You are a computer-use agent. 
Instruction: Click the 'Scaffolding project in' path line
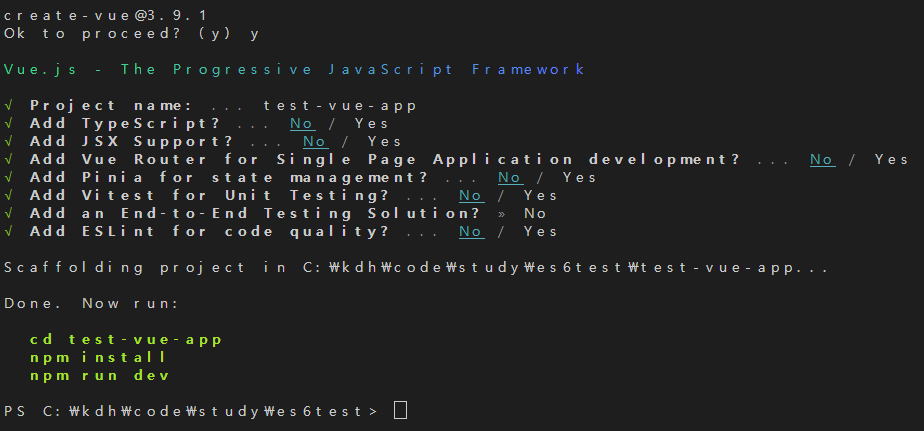pos(416,268)
